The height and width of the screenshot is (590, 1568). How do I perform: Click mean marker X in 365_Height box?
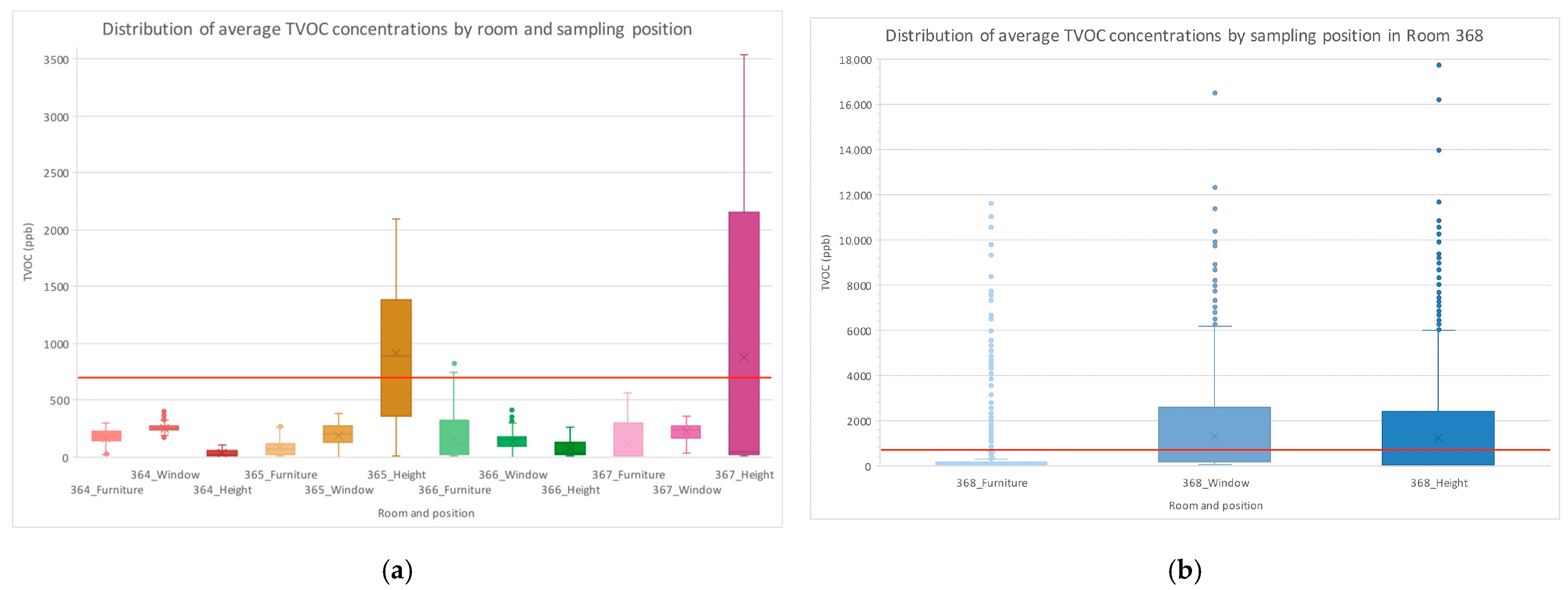(x=396, y=353)
